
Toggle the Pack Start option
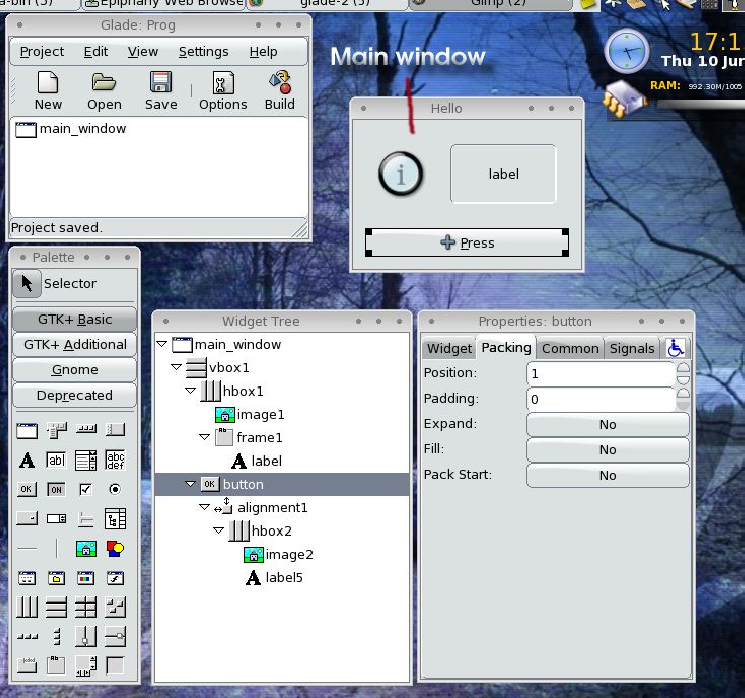click(x=608, y=475)
